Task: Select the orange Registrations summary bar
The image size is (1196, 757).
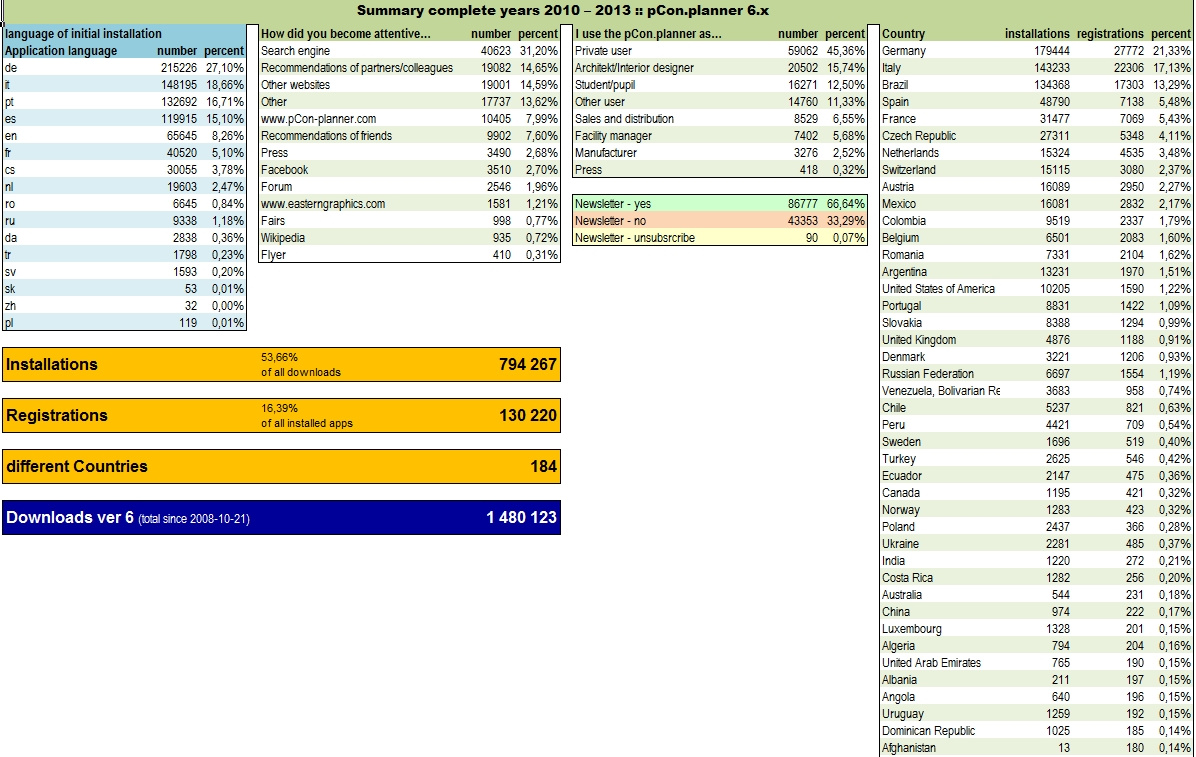Action: click(x=281, y=415)
